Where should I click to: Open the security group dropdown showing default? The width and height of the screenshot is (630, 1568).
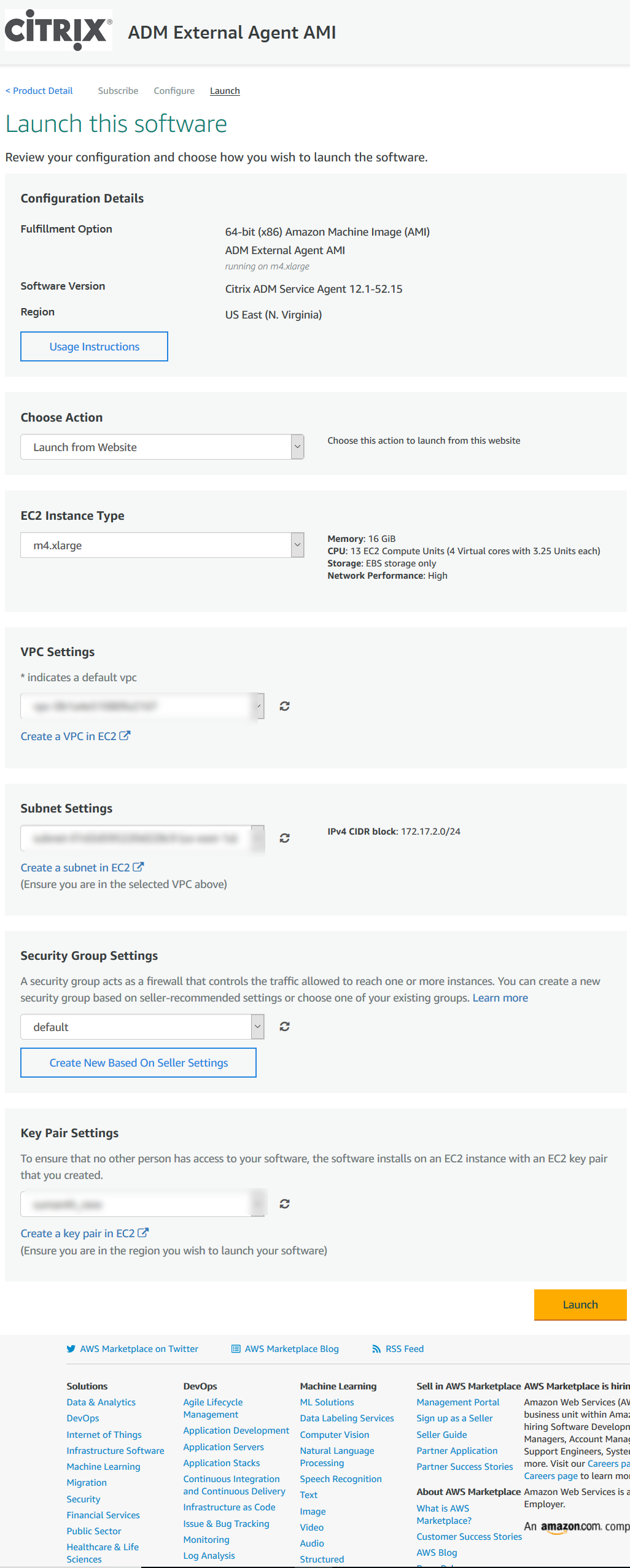pyautogui.click(x=142, y=1027)
